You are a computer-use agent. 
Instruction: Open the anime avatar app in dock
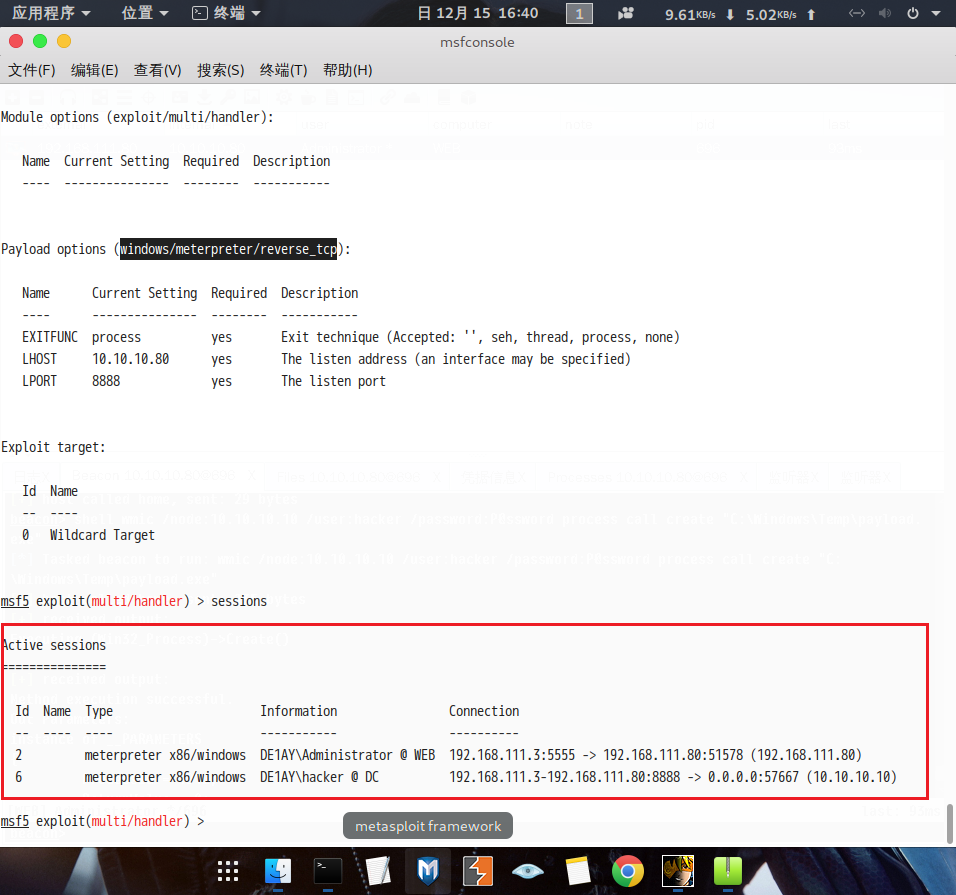pyautogui.click(x=678, y=871)
